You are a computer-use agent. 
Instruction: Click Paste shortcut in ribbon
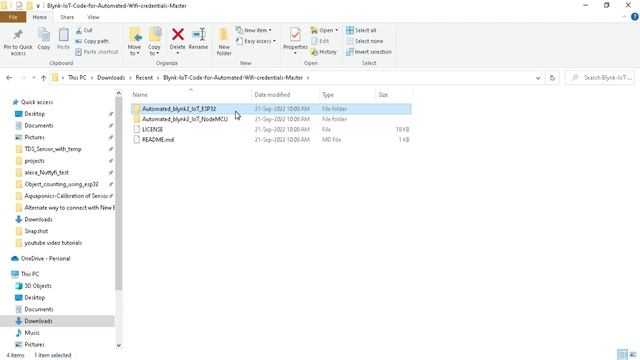[x=97, y=52]
